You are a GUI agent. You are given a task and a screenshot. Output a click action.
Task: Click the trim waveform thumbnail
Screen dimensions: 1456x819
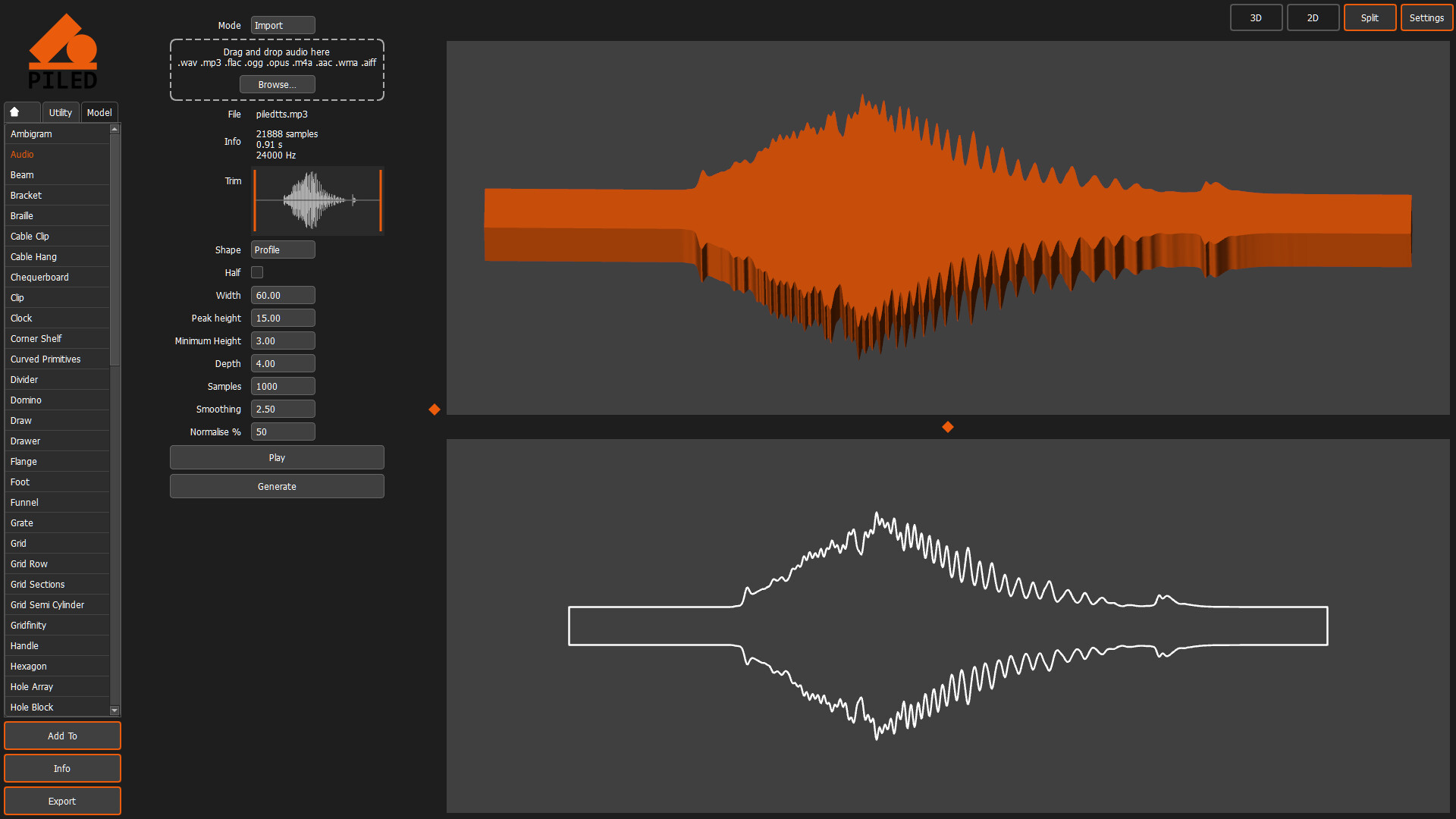tap(318, 201)
